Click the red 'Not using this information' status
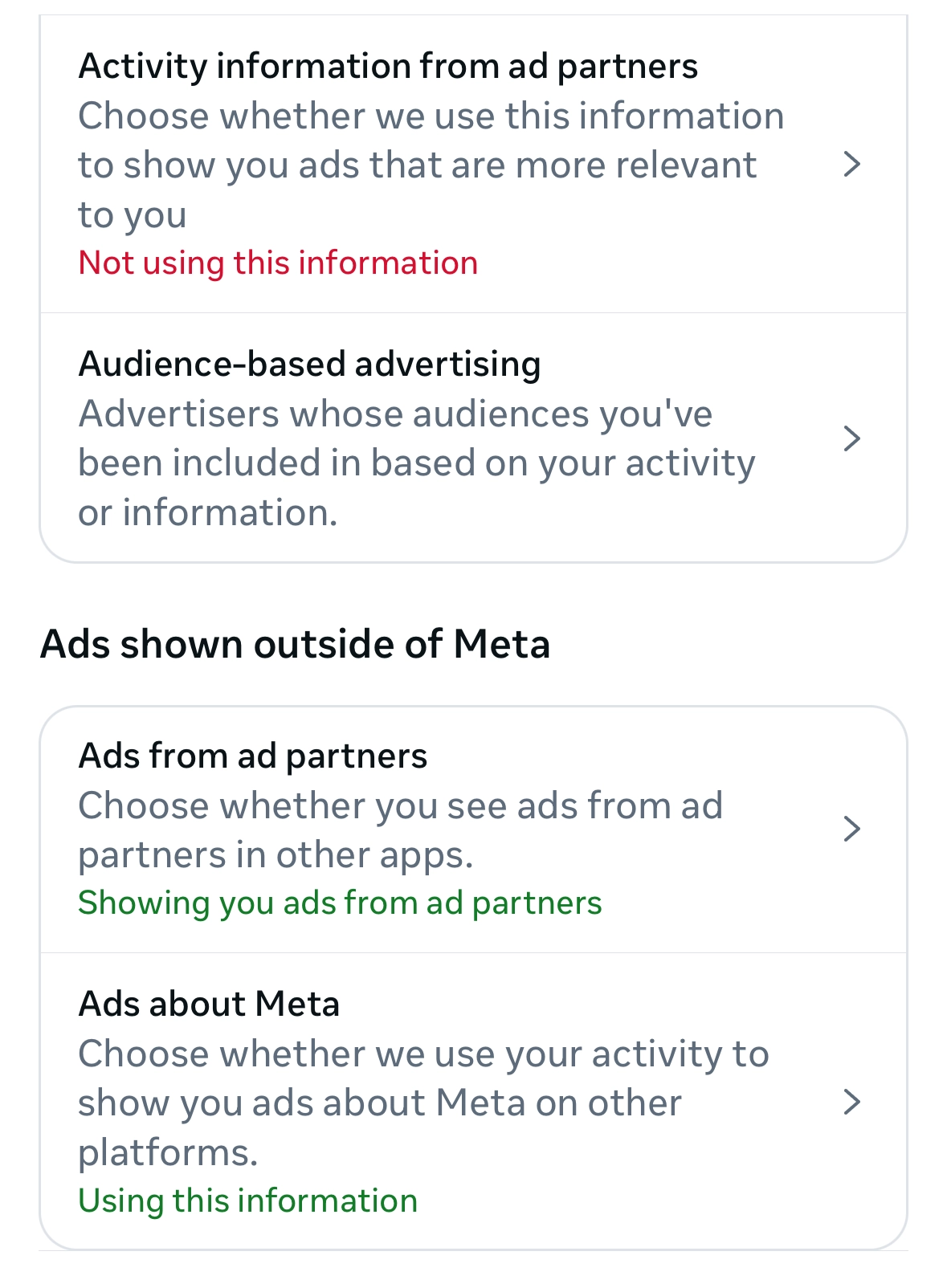Image resolution: width=947 pixels, height=1288 pixels. [x=278, y=263]
